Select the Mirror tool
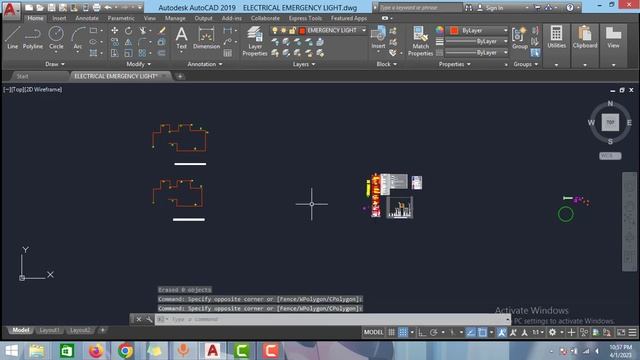The width and height of the screenshot is (640, 360). (x=129, y=42)
